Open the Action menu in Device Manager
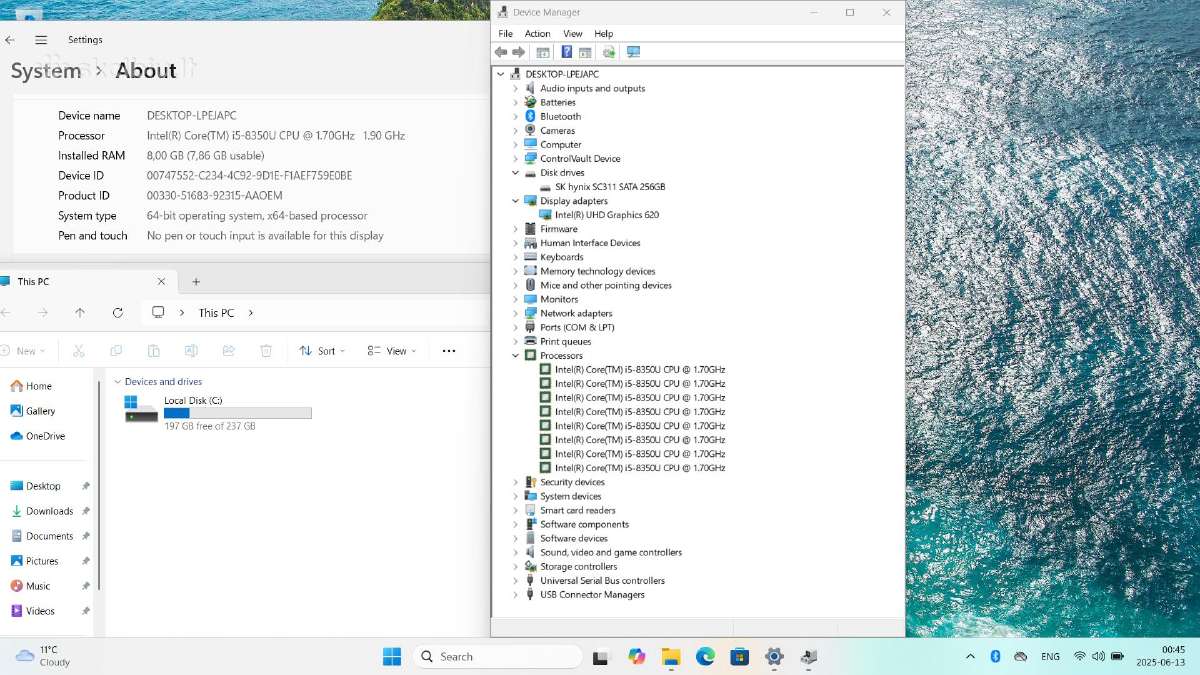This screenshot has height=675, width=1200. click(x=538, y=34)
